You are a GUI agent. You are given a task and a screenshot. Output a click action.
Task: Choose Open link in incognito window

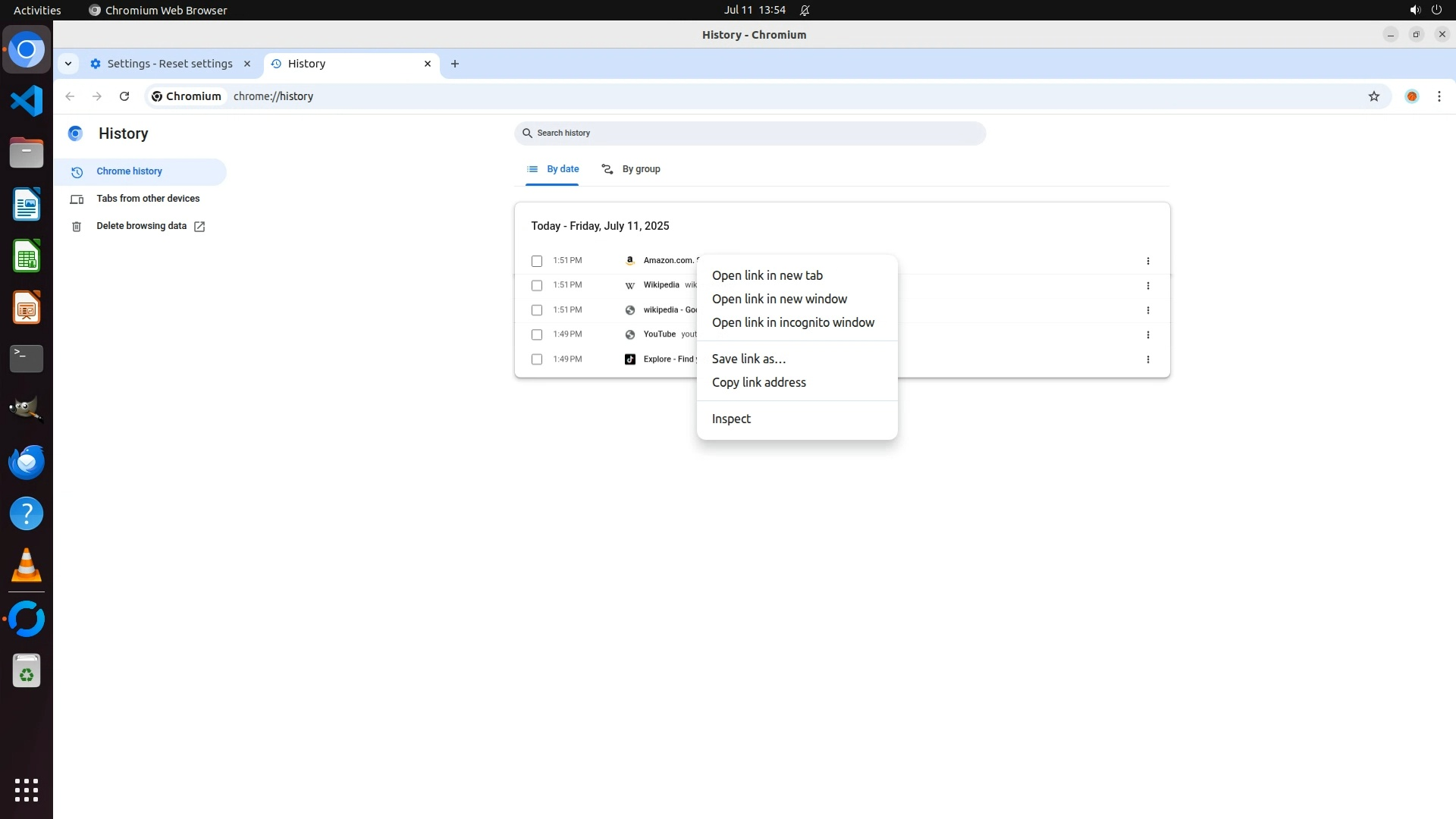tap(792, 323)
